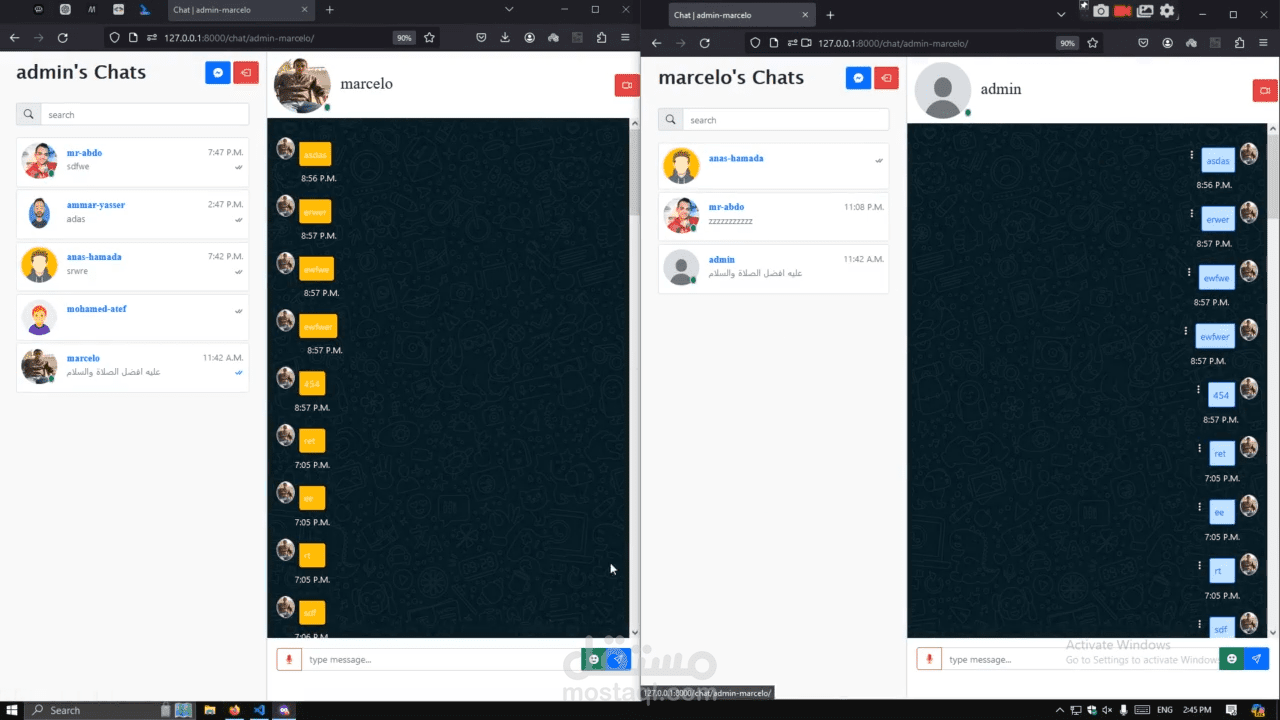Open options for the 'erwer' message in marcelo's window
The height and width of the screenshot is (720, 1280).
click(x=1192, y=213)
